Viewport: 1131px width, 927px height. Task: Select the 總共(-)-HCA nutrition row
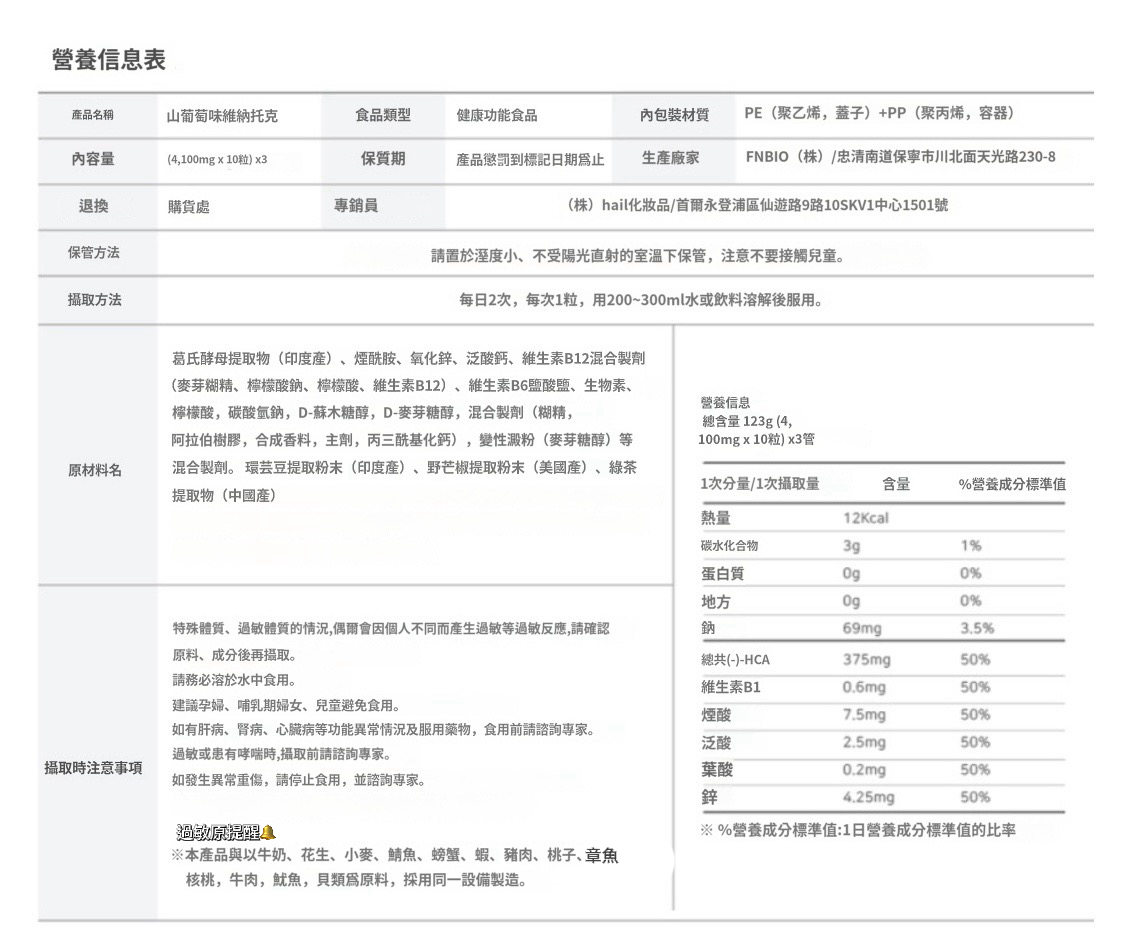pos(882,659)
